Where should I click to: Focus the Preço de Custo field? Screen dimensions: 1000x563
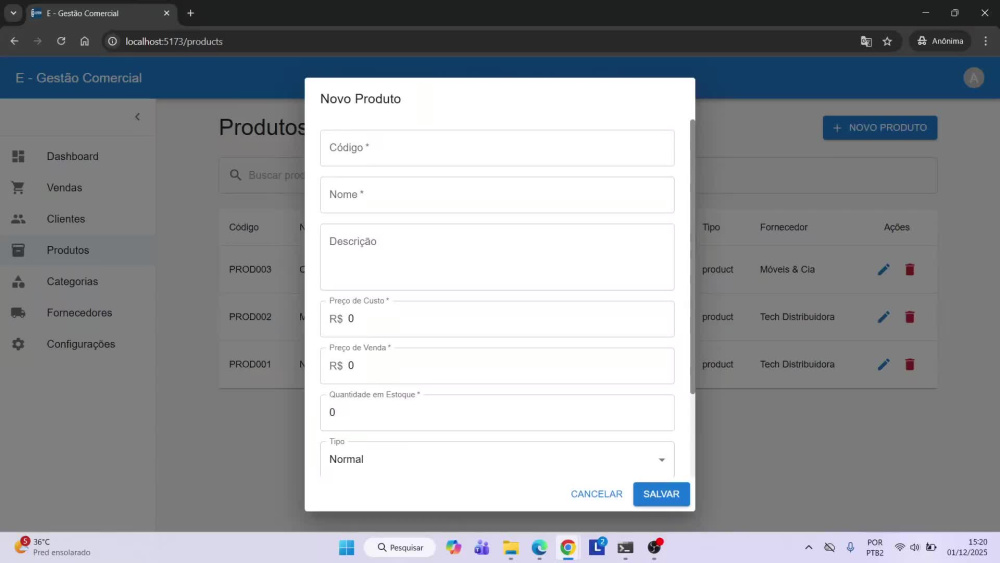pos(497,319)
